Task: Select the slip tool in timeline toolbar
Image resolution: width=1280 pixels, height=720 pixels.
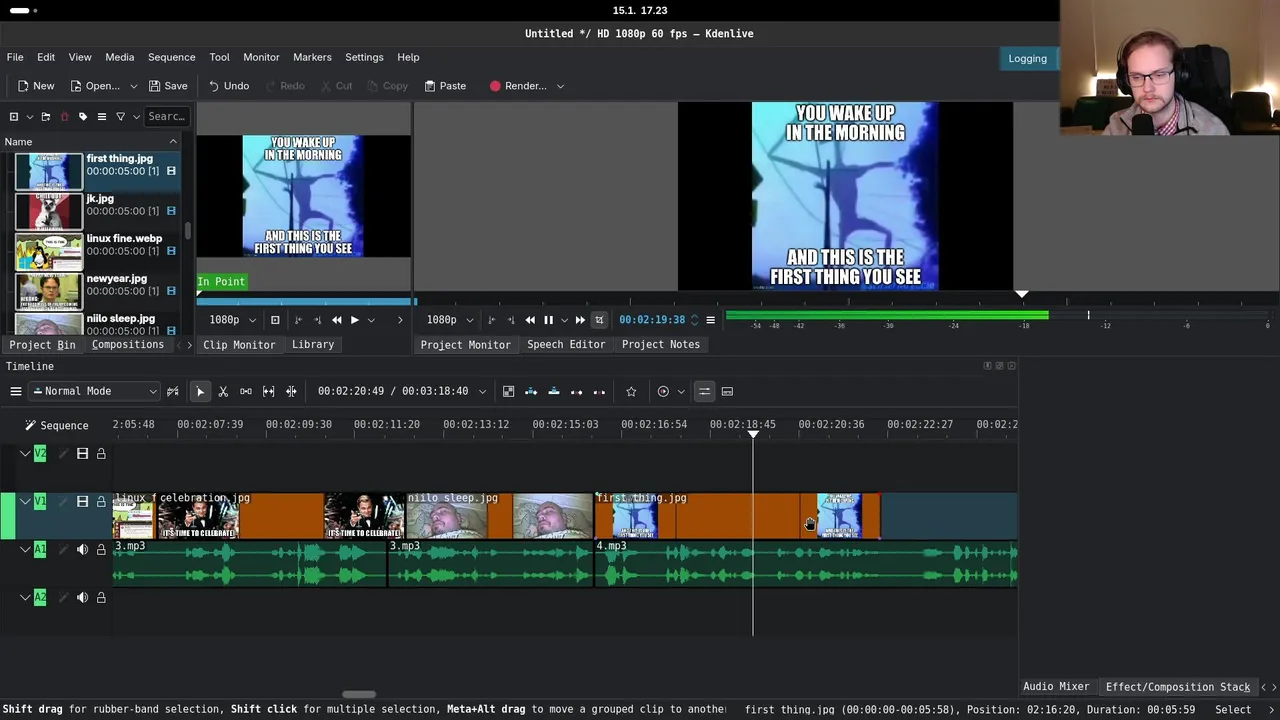Action: click(269, 391)
